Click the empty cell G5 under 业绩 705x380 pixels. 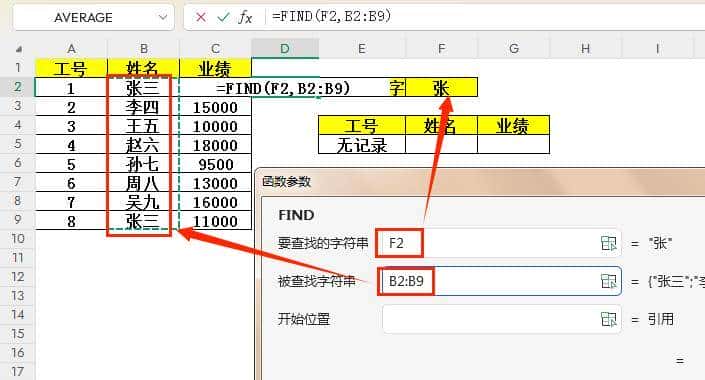coord(513,145)
